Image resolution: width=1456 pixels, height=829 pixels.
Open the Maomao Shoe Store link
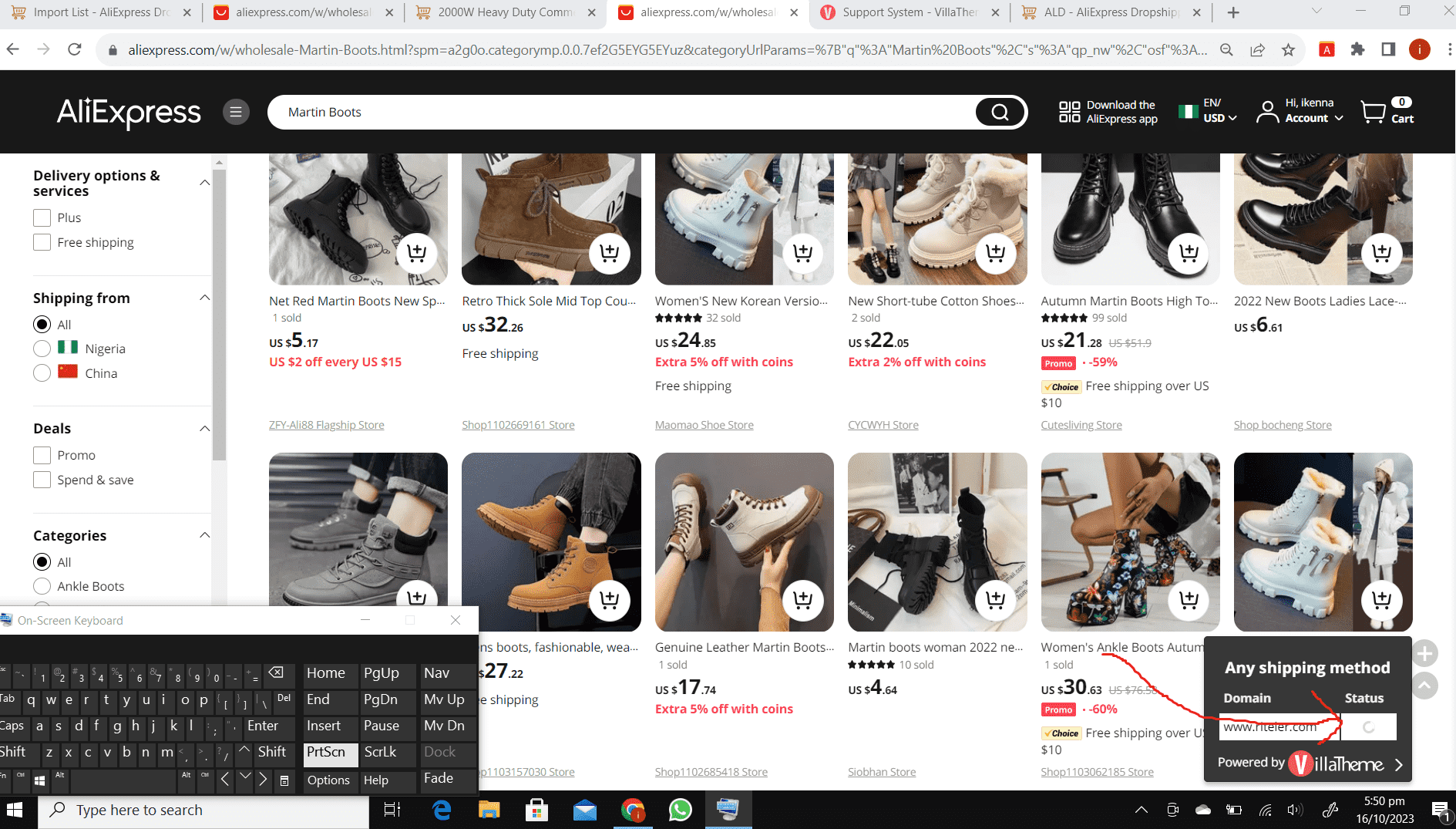tap(704, 425)
